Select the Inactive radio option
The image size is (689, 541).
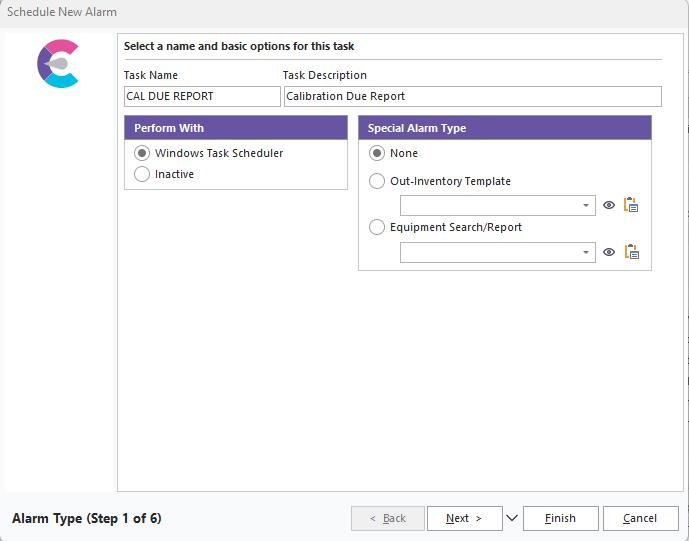pos(142,174)
